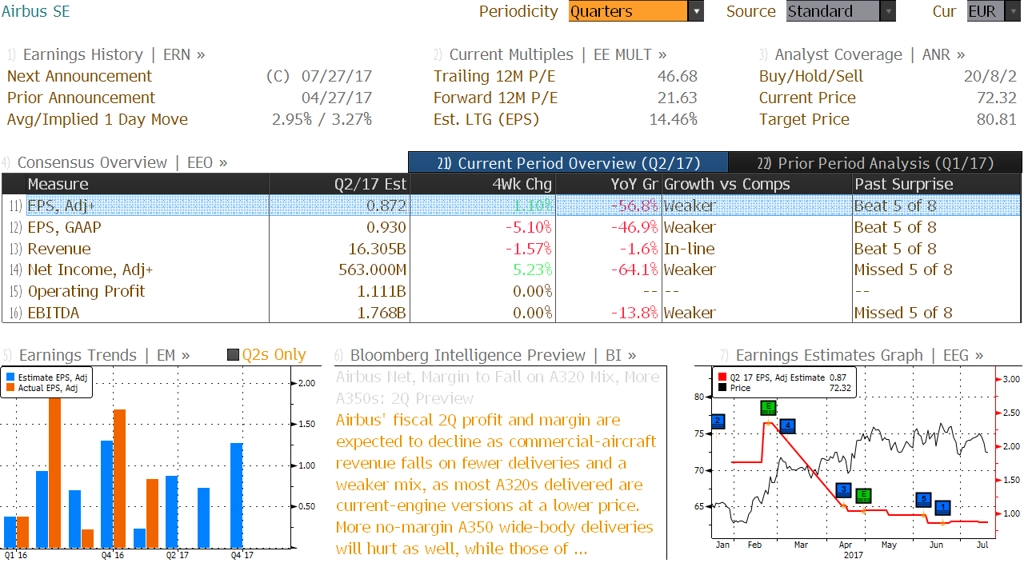Select the EPS, Adj+ measure row
This screenshot has height=563, width=1024.
point(511,206)
